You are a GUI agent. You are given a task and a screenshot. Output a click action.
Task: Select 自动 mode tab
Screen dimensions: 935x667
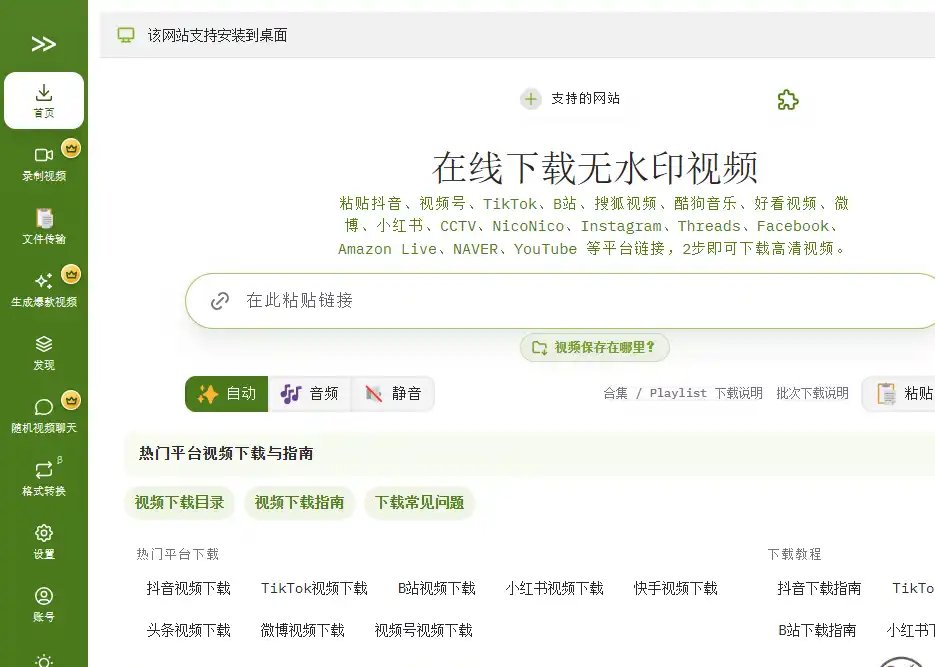point(227,393)
